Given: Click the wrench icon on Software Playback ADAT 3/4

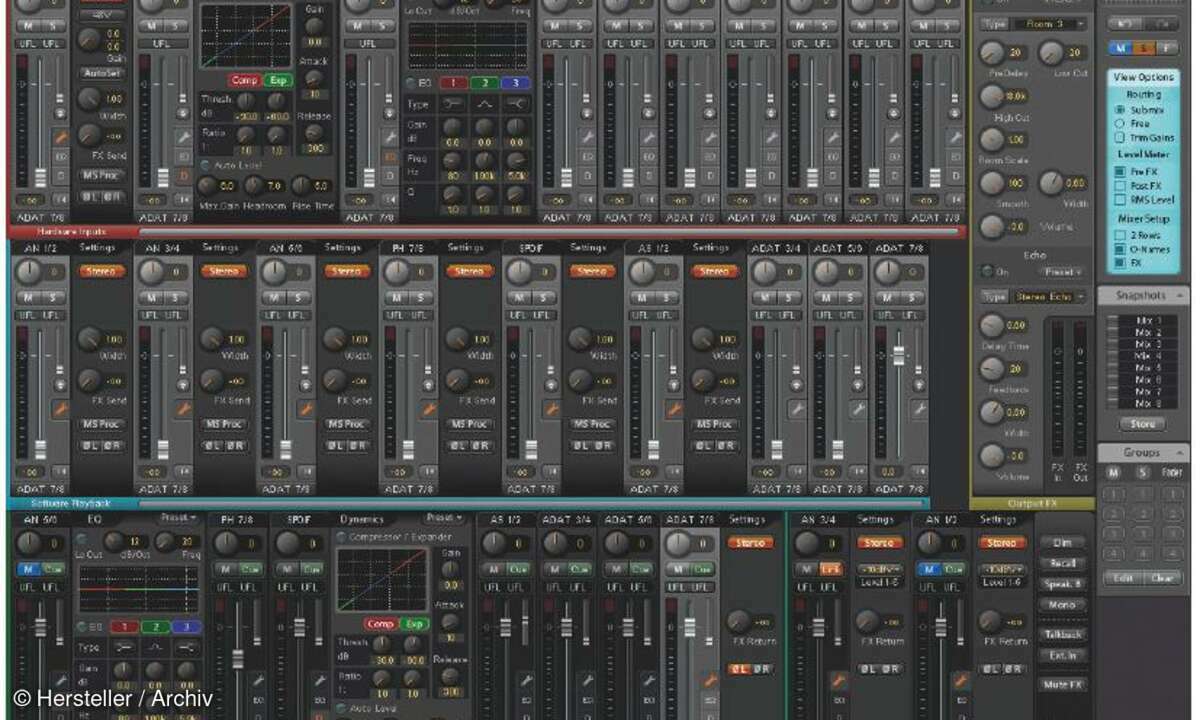Looking at the screenshot, I should tap(797, 409).
